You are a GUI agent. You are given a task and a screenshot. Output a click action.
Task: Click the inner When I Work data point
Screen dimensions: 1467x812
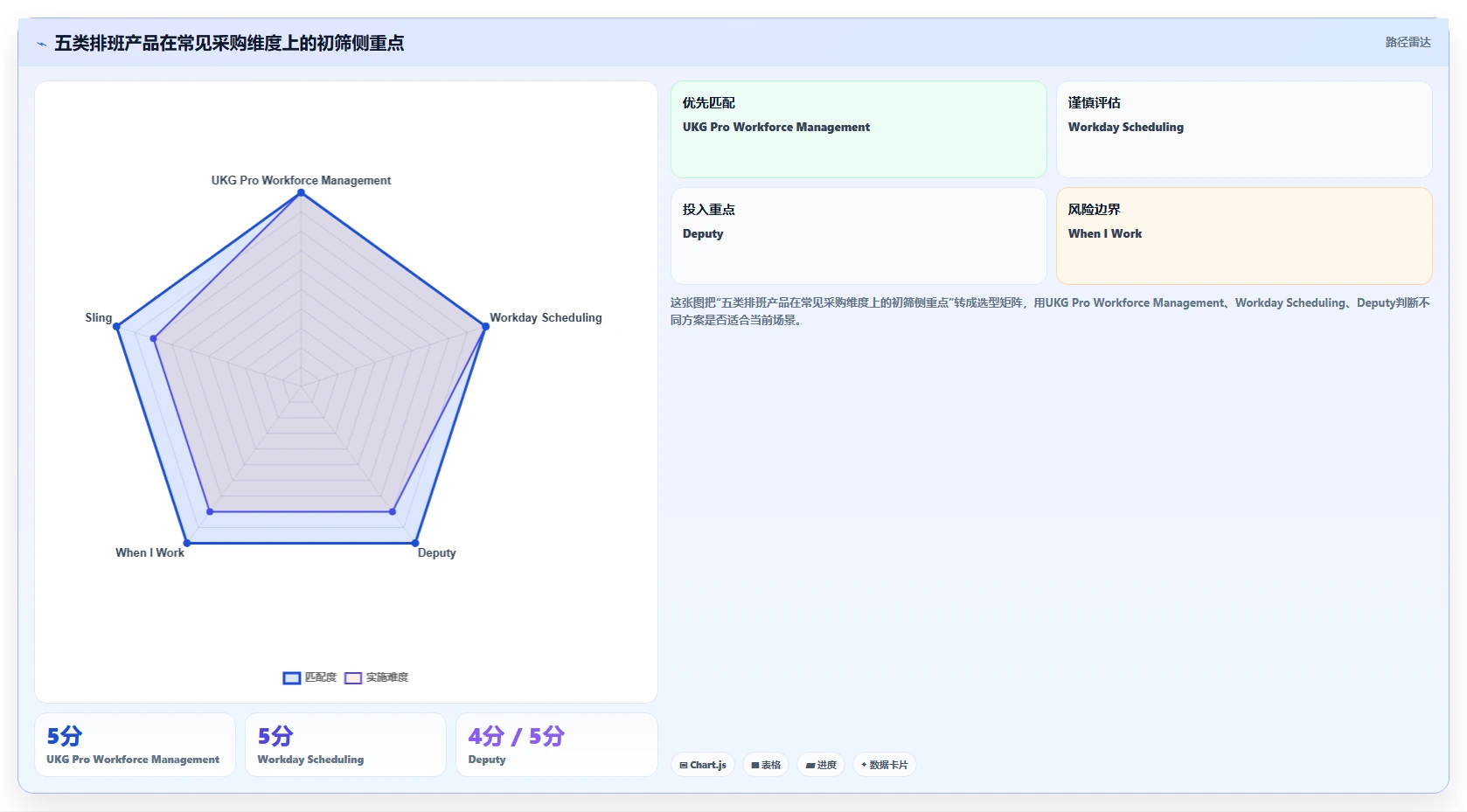[210, 511]
